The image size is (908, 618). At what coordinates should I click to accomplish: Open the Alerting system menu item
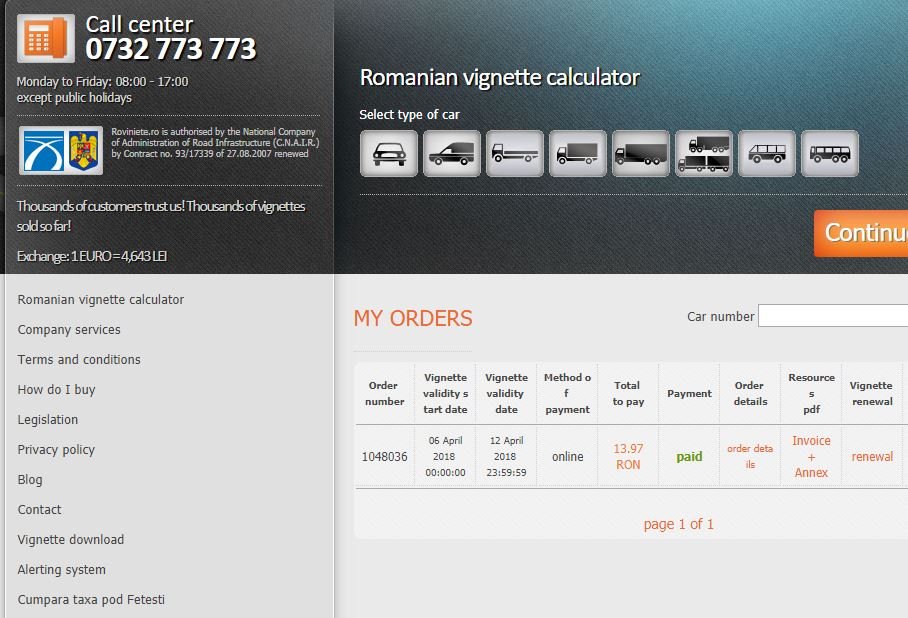(x=61, y=569)
